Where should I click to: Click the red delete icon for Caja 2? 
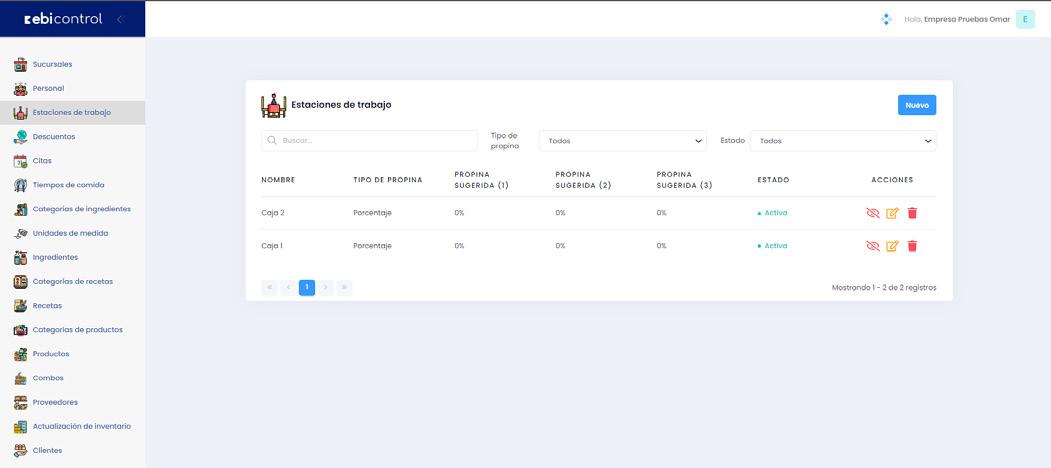pos(912,213)
